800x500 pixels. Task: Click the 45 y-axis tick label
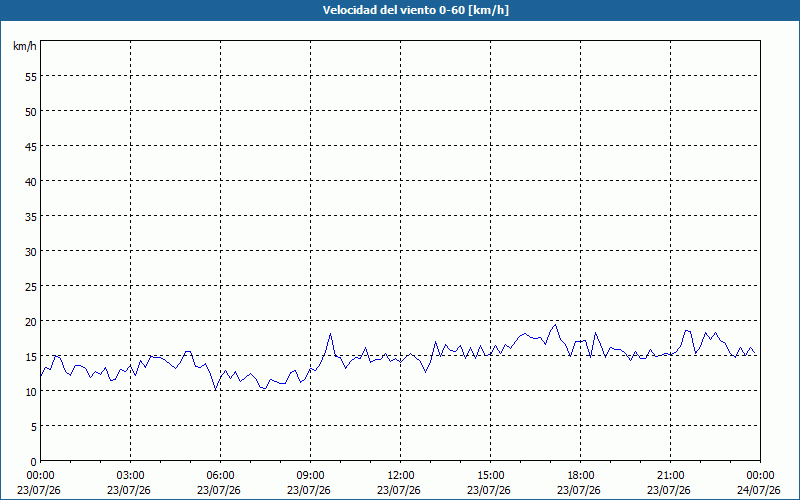pos(31,147)
